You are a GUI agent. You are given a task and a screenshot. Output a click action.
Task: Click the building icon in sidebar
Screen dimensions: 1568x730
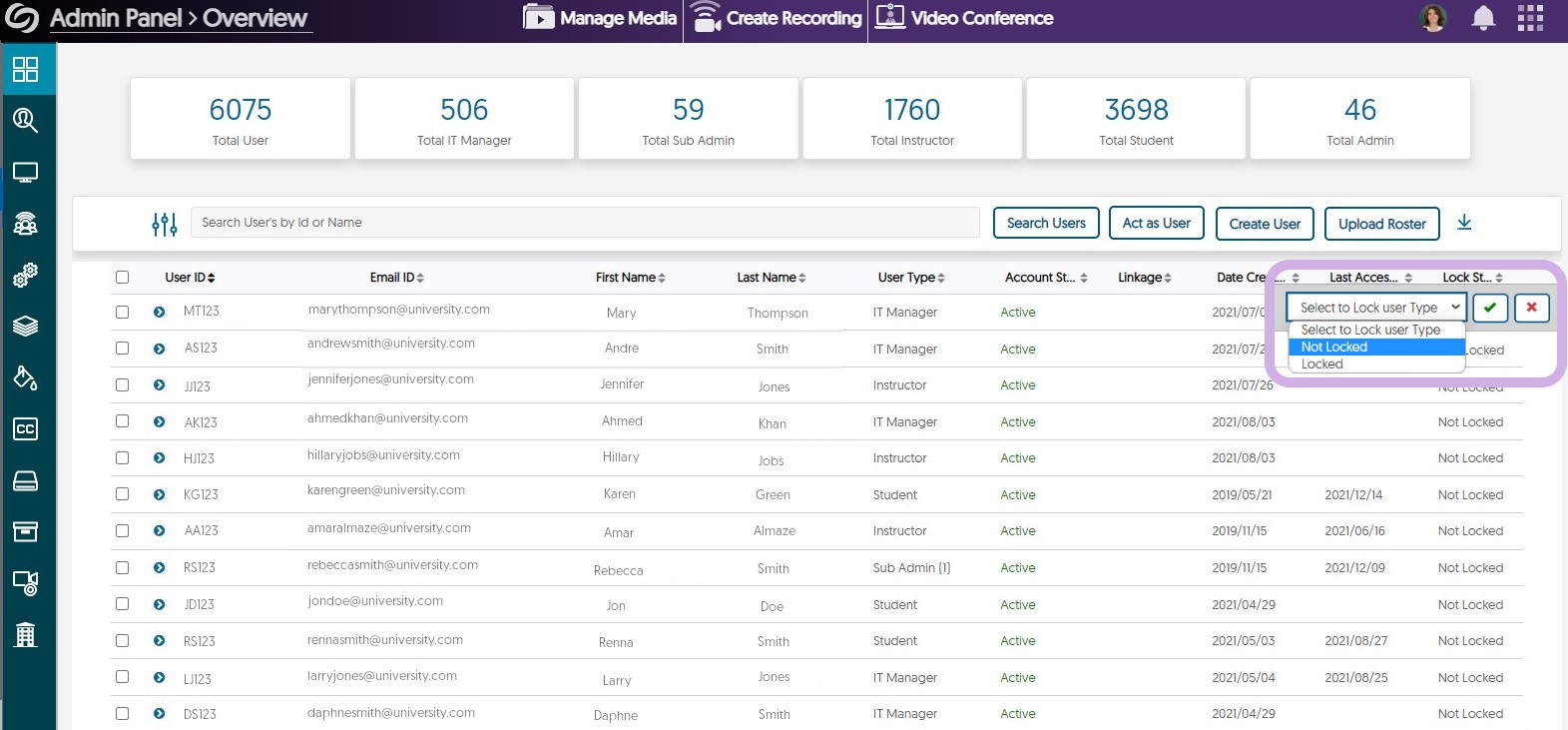coord(25,634)
